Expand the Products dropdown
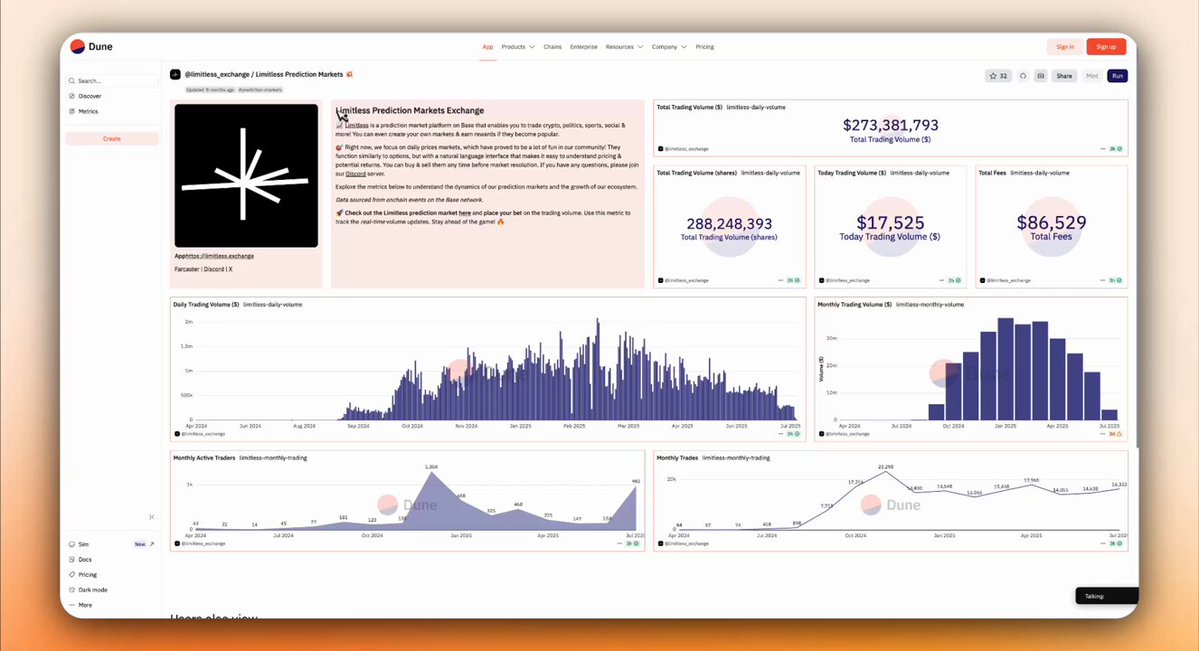 [518, 47]
